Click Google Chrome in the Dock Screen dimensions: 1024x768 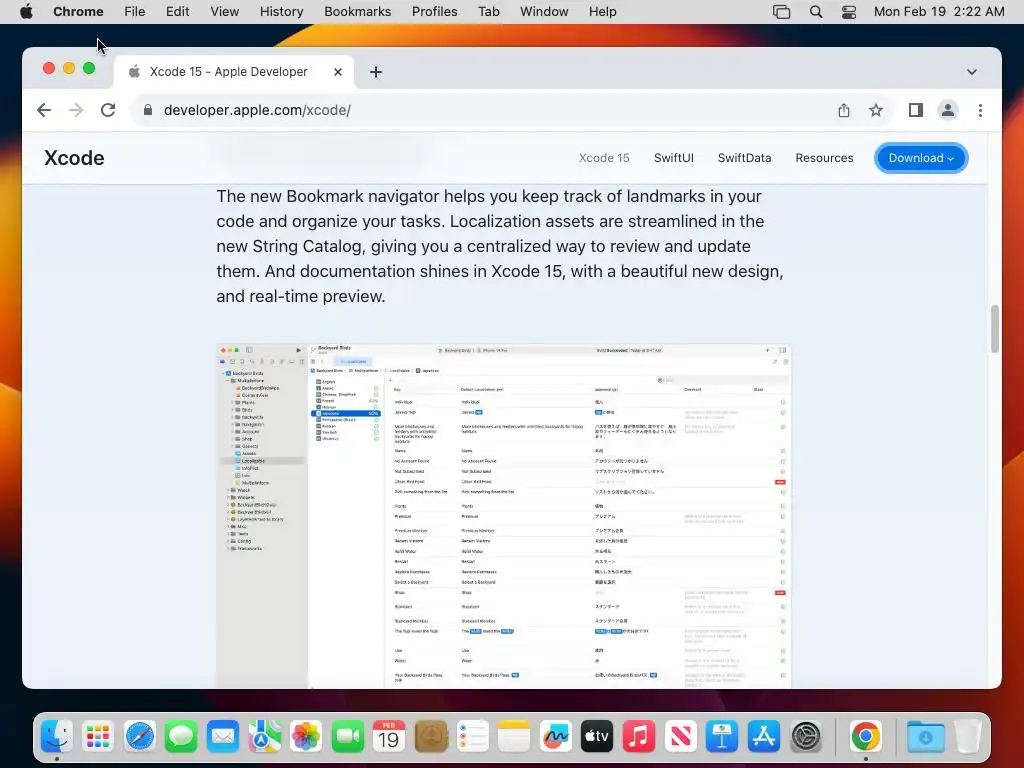pos(865,737)
